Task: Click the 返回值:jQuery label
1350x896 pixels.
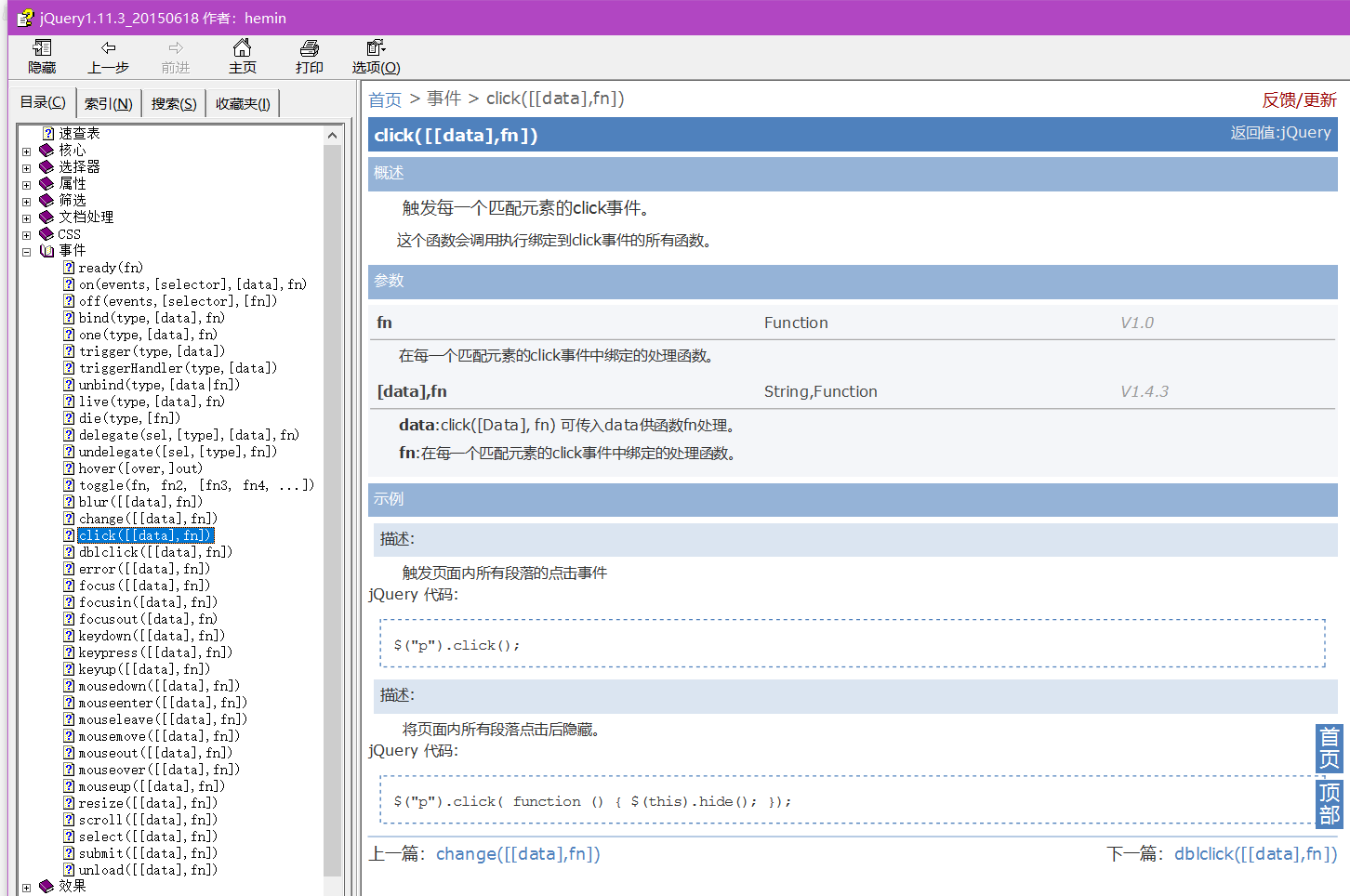Action: point(1280,133)
